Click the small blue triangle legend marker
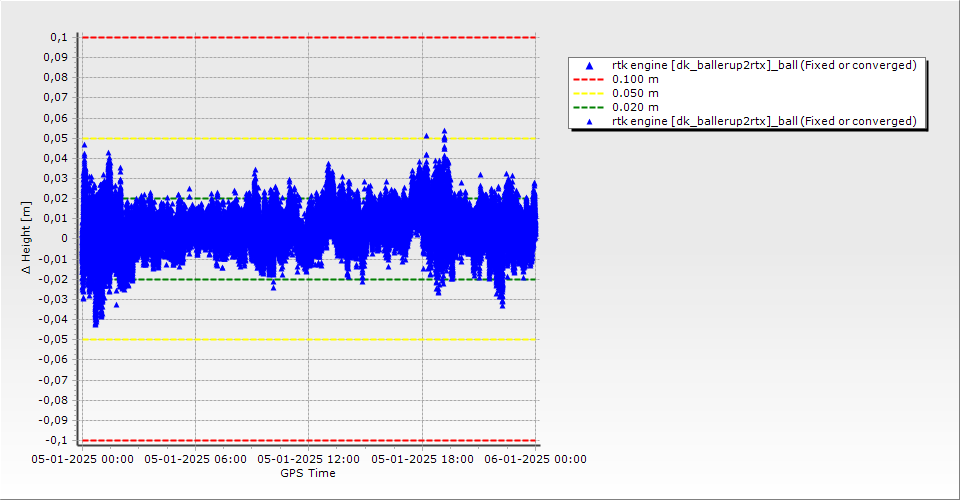Viewport: 960px width, 500px height. 589,122
